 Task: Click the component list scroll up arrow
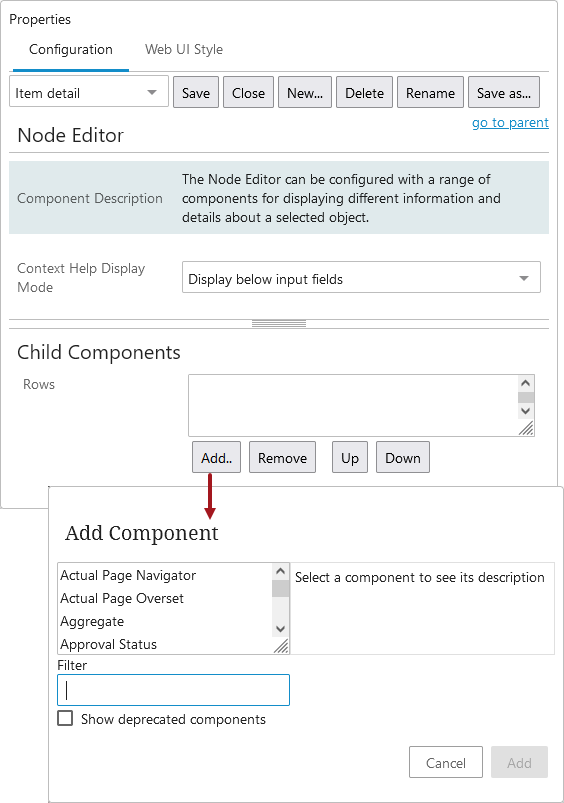(280, 572)
